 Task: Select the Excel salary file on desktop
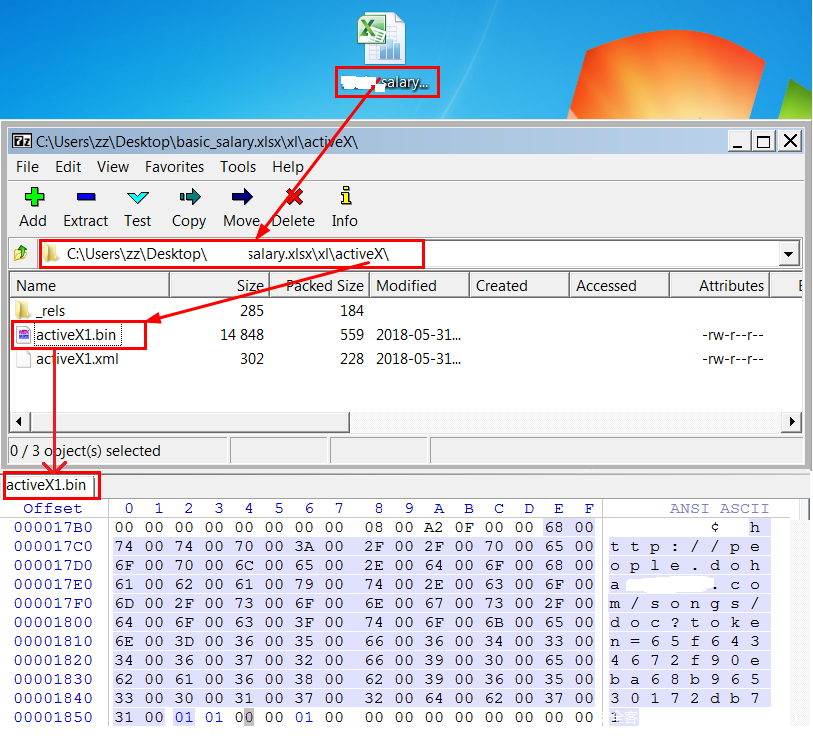382,40
